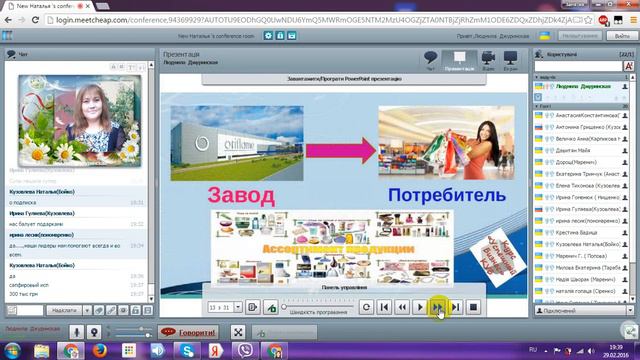The image size is (640, 360).
Task: Click the eye icon in chat toolbar
Action: (x=123, y=311)
